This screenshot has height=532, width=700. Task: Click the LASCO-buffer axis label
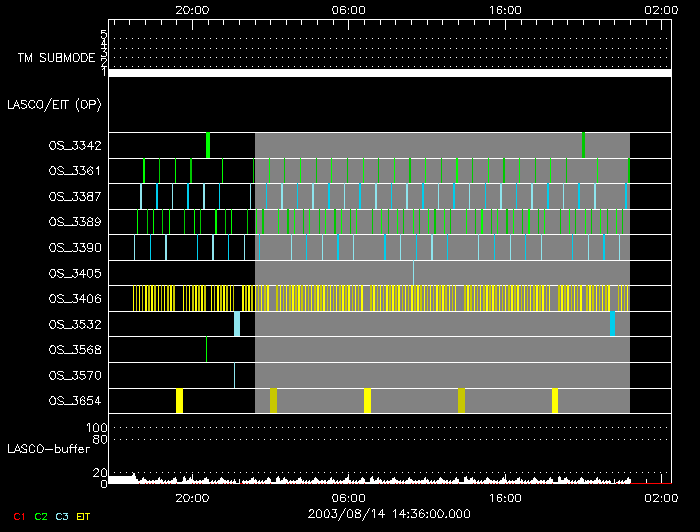[x=47, y=448]
